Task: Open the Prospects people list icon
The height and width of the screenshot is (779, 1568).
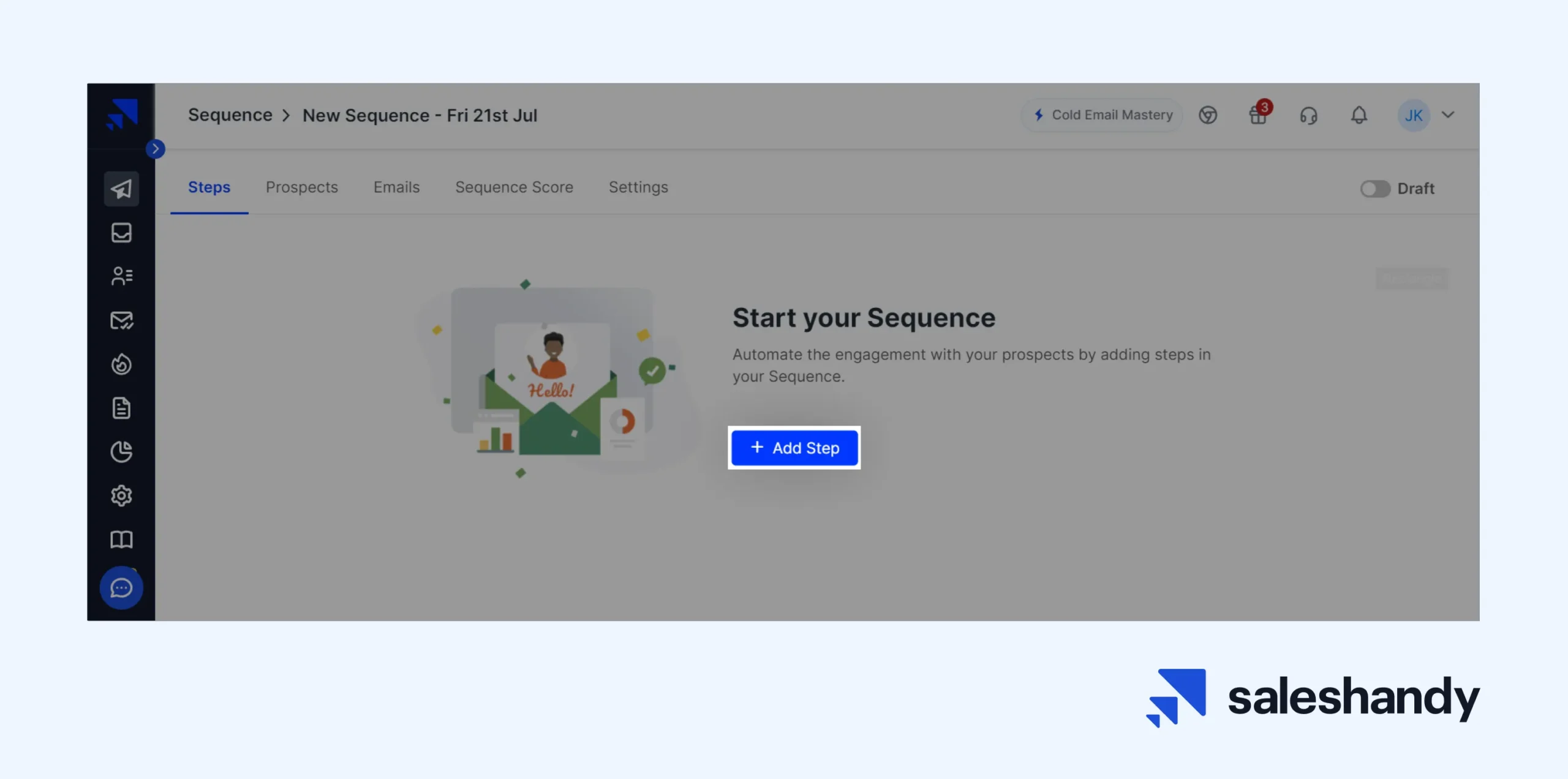Action: 121,276
